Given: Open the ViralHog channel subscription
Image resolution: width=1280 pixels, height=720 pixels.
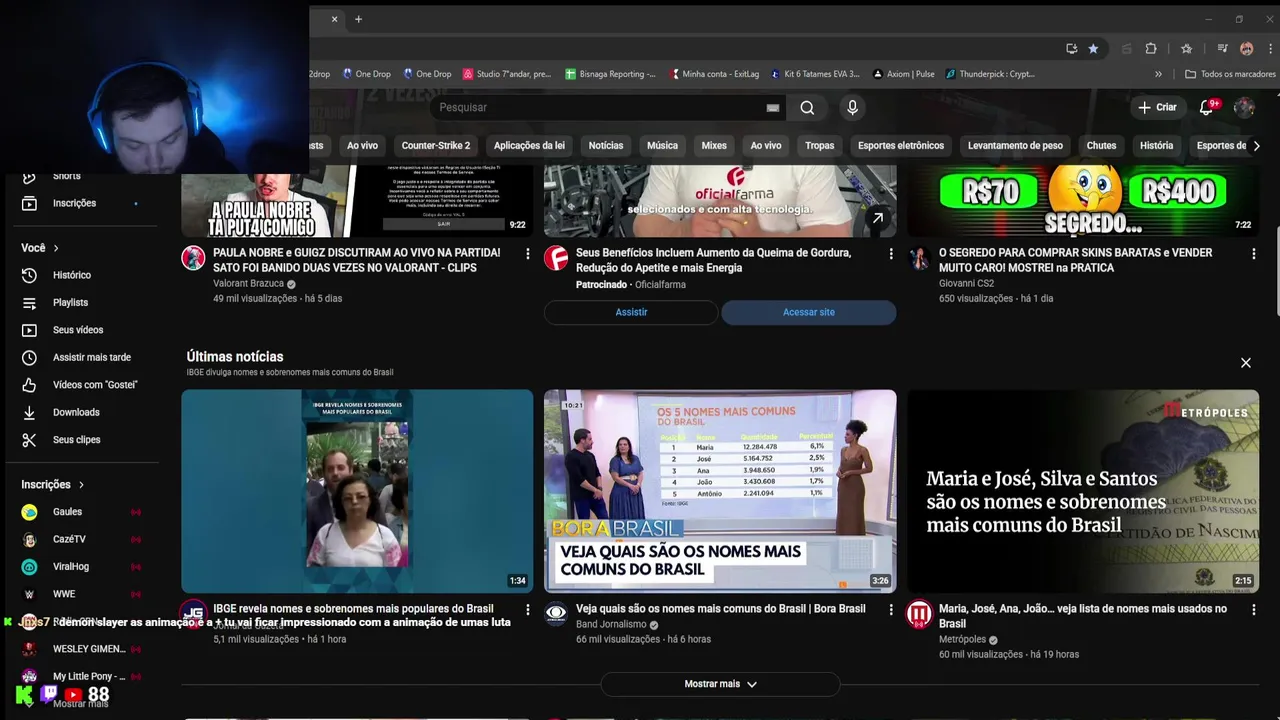Looking at the screenshot, I should [80, 567].
